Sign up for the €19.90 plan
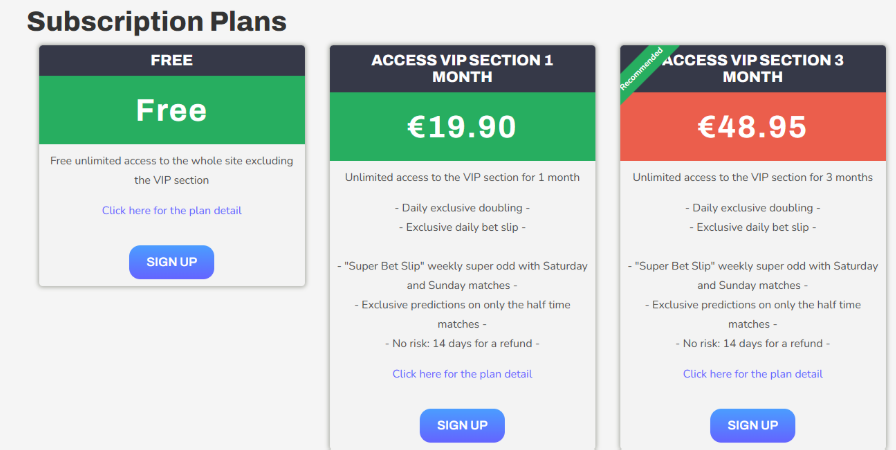 click(462, 425)
